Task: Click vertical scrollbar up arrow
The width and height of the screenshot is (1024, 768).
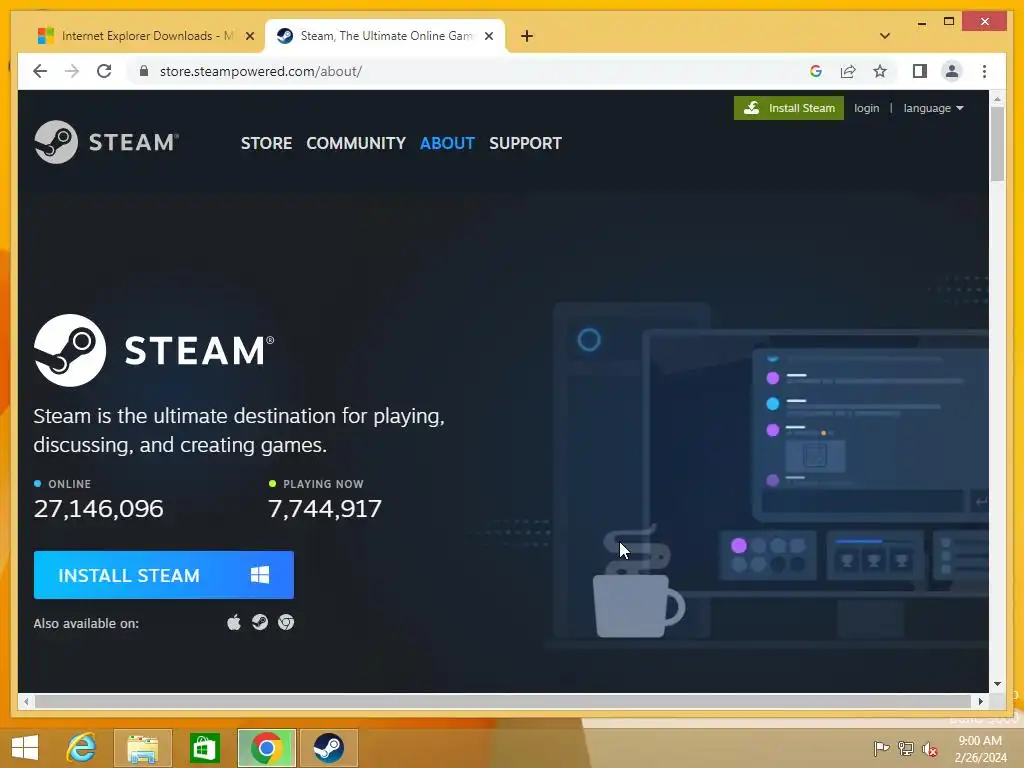Action: pyautogui.click(x=997, y=99)
